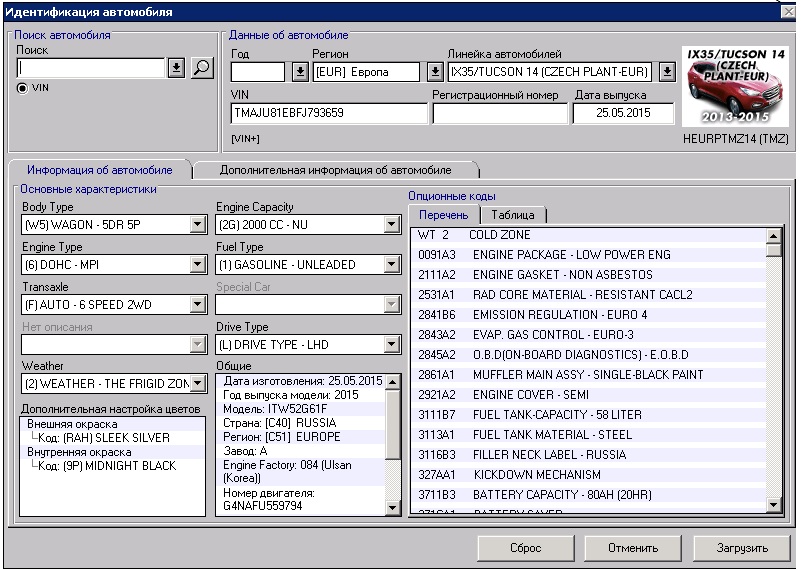Expand the Engine Capacity dropdown
The height and width of the screenshot is (570, 801).
[x=391, y=224]
